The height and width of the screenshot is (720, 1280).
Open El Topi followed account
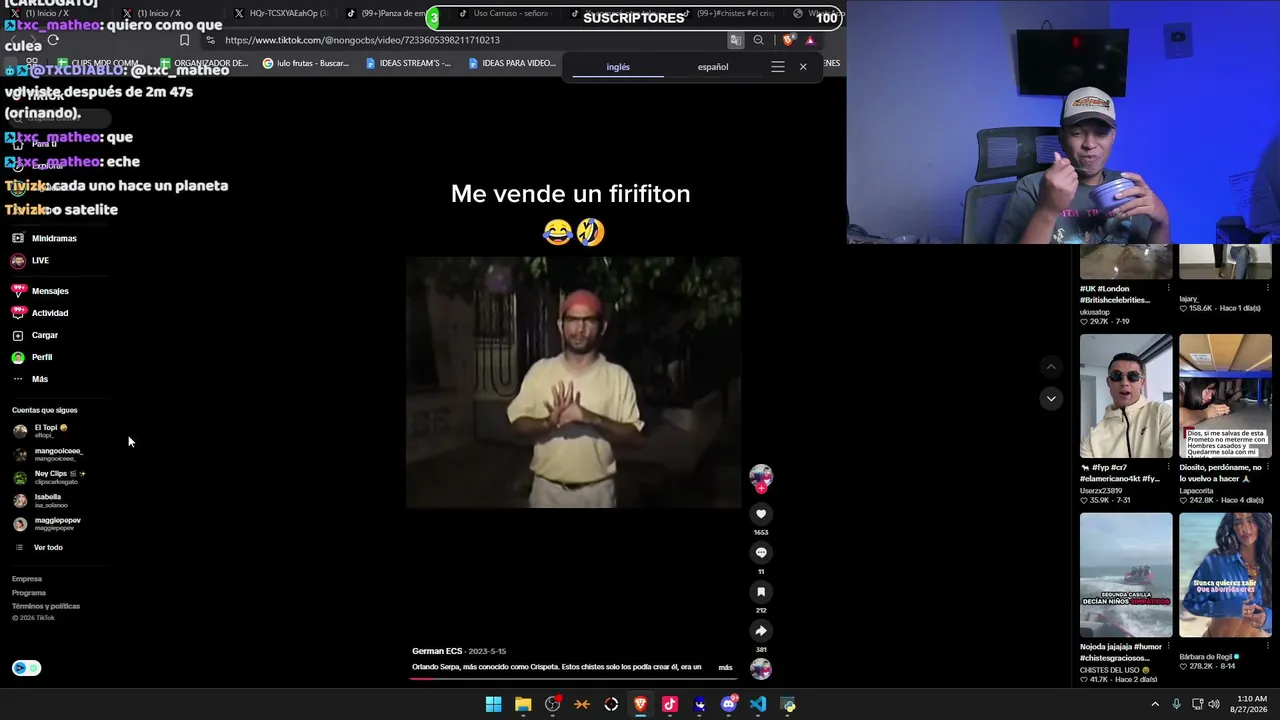point(41,431)
